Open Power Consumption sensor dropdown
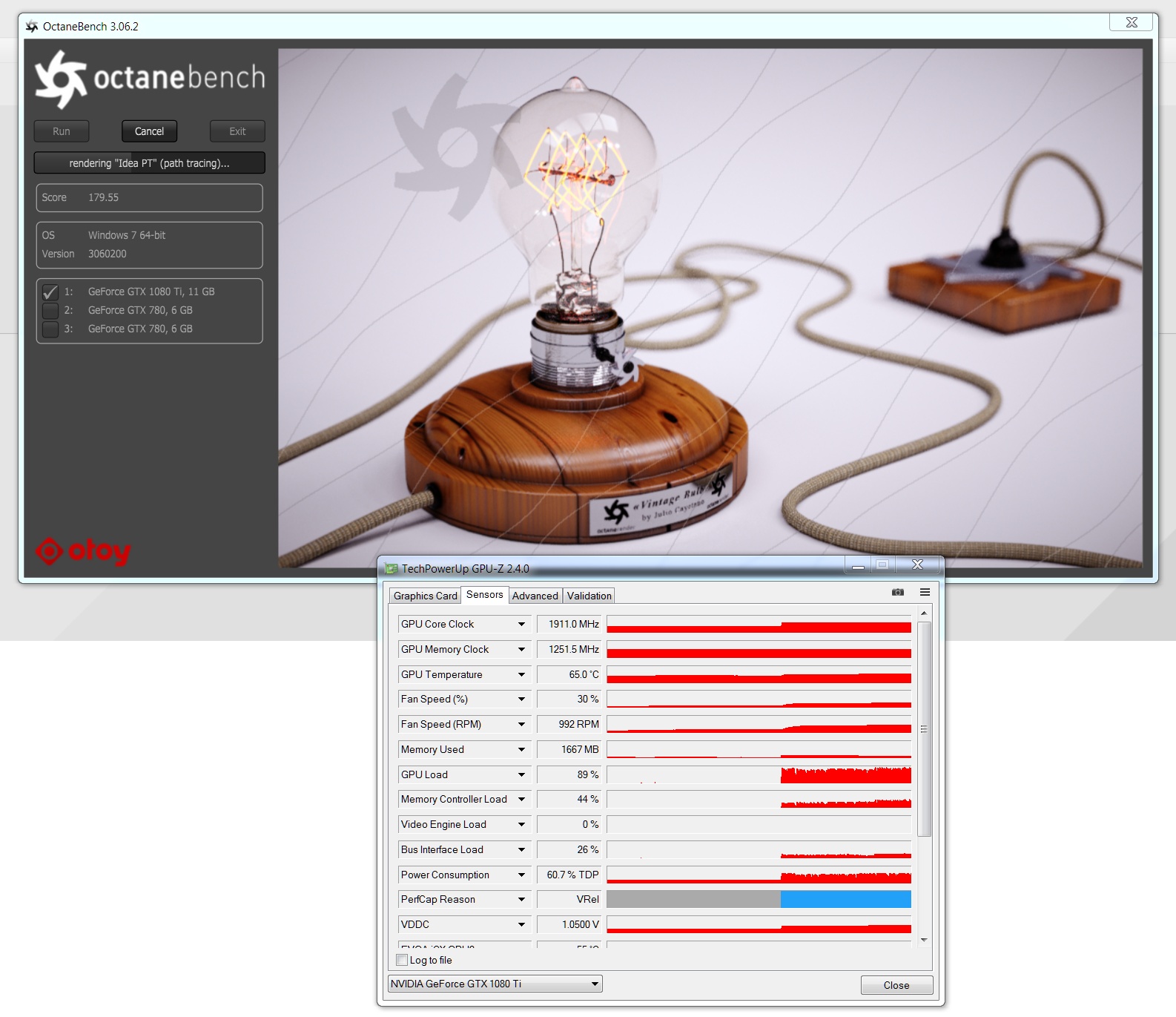Screen dimensions: 1176x1017 coord(522,875)
